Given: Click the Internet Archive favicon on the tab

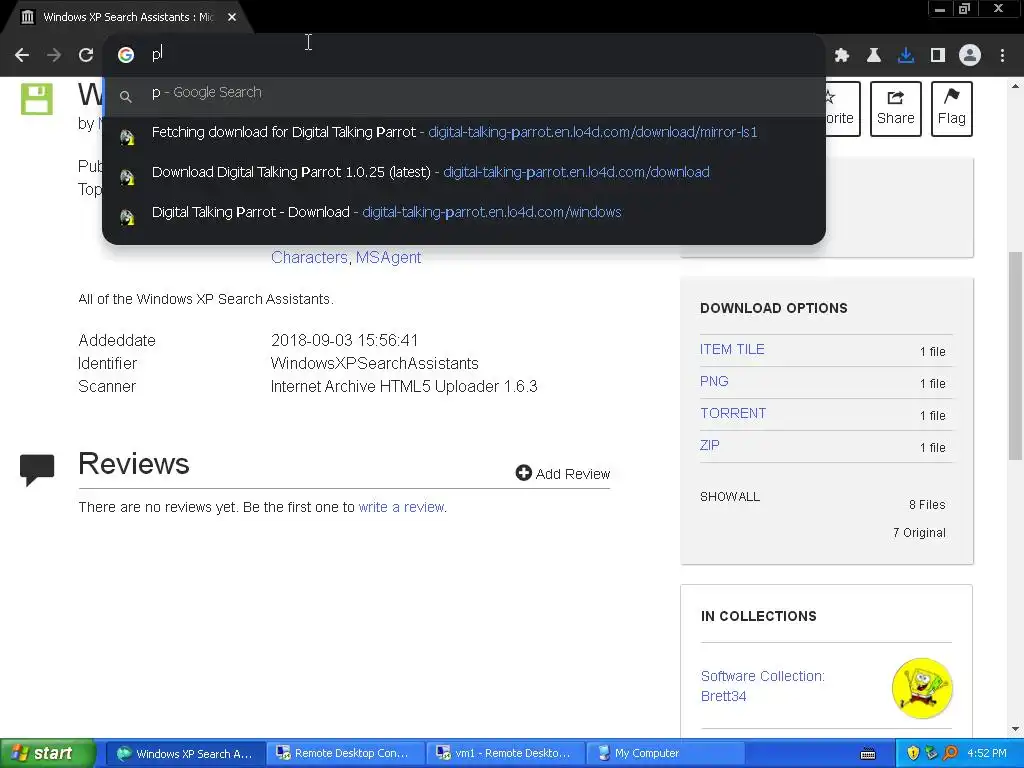Looking at the screenshot, I should (27, 17).
